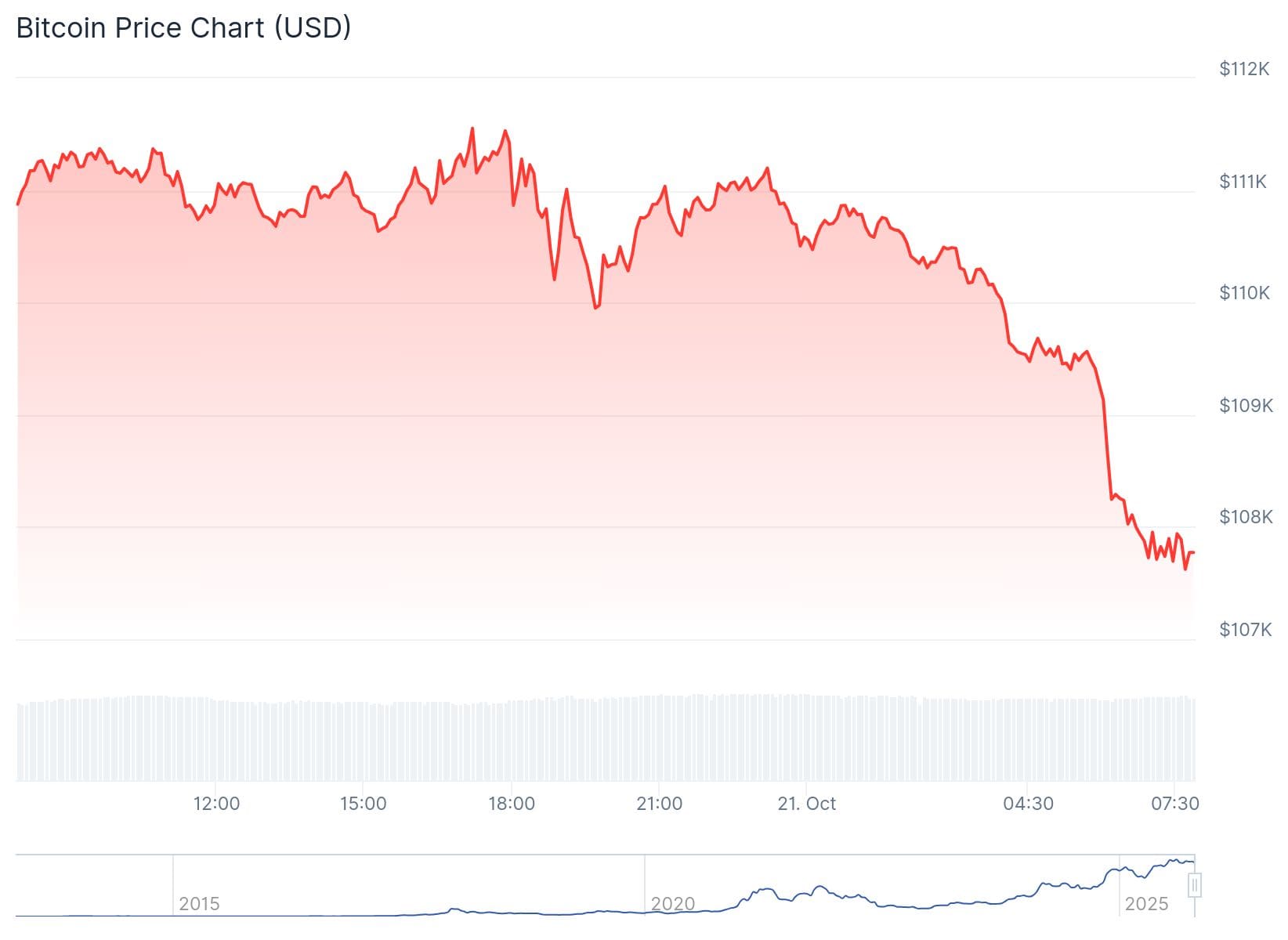Click the 15:00 time axis label
This screenshot has height=940, width=1288.
(364, 804)
